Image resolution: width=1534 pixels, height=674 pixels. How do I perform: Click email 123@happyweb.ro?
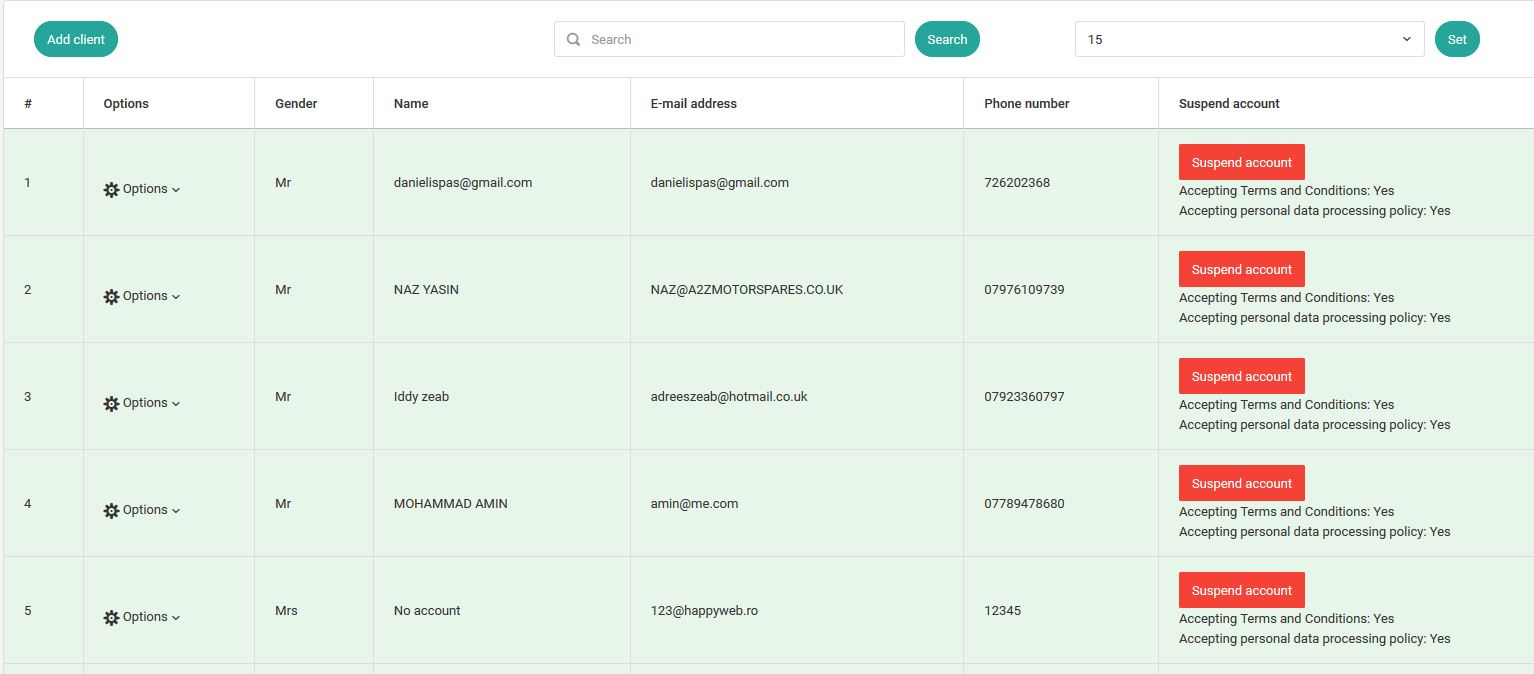pos(704,610)
